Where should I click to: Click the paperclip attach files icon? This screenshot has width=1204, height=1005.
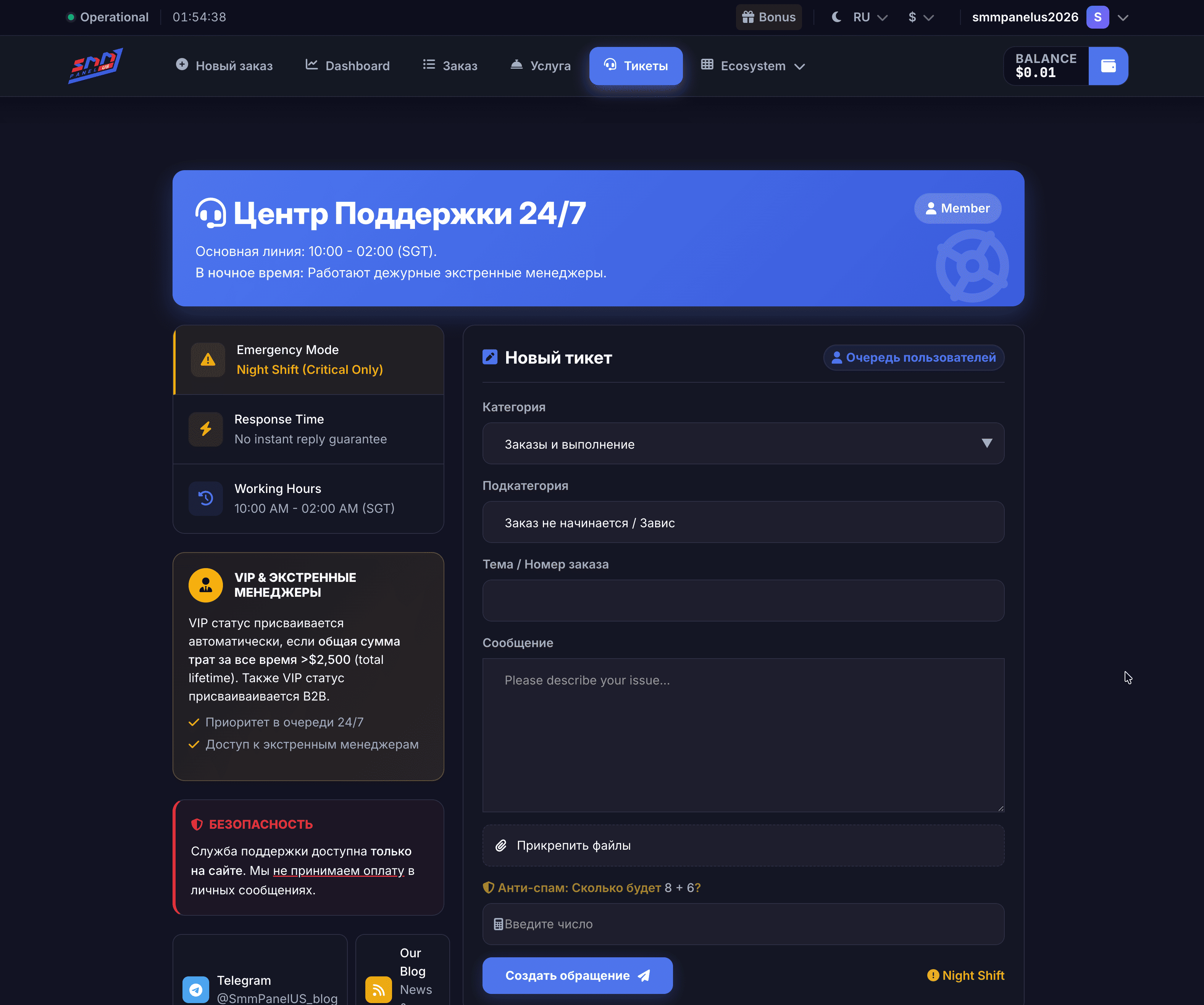(500, 845)
